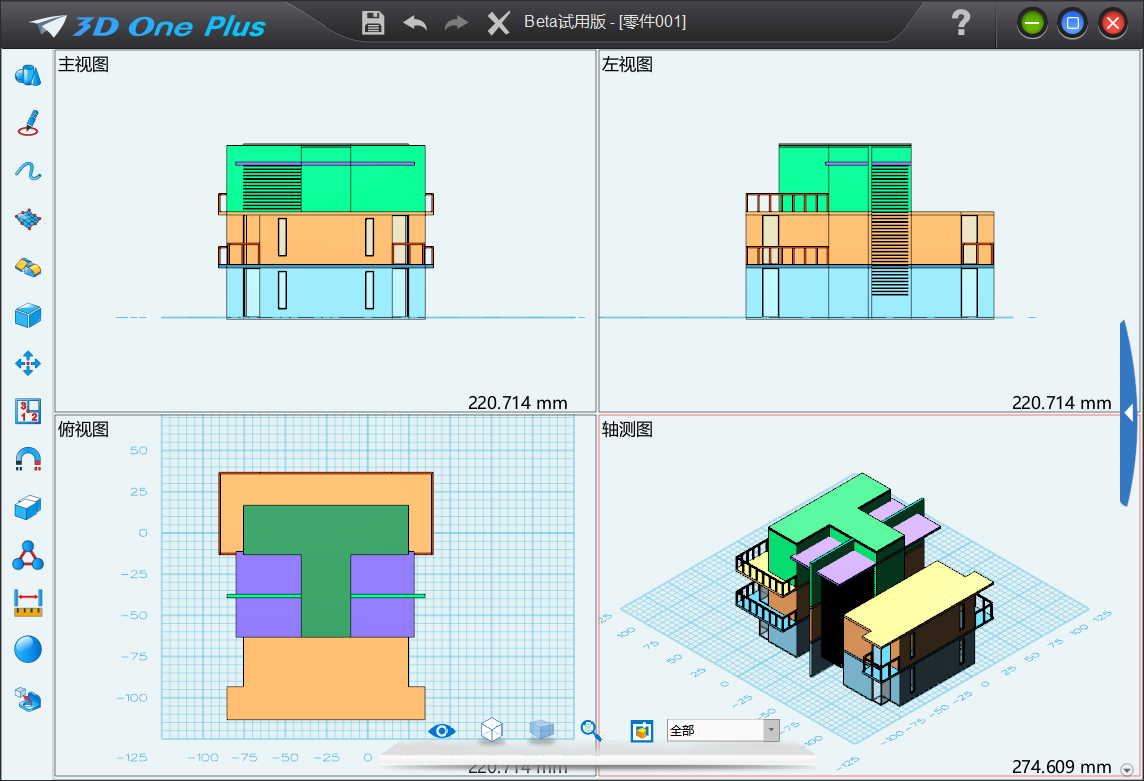The width and height of the screenshot is (1144, 781).
Task: Click the undo arrow button
Action: [x=415, y=23]
